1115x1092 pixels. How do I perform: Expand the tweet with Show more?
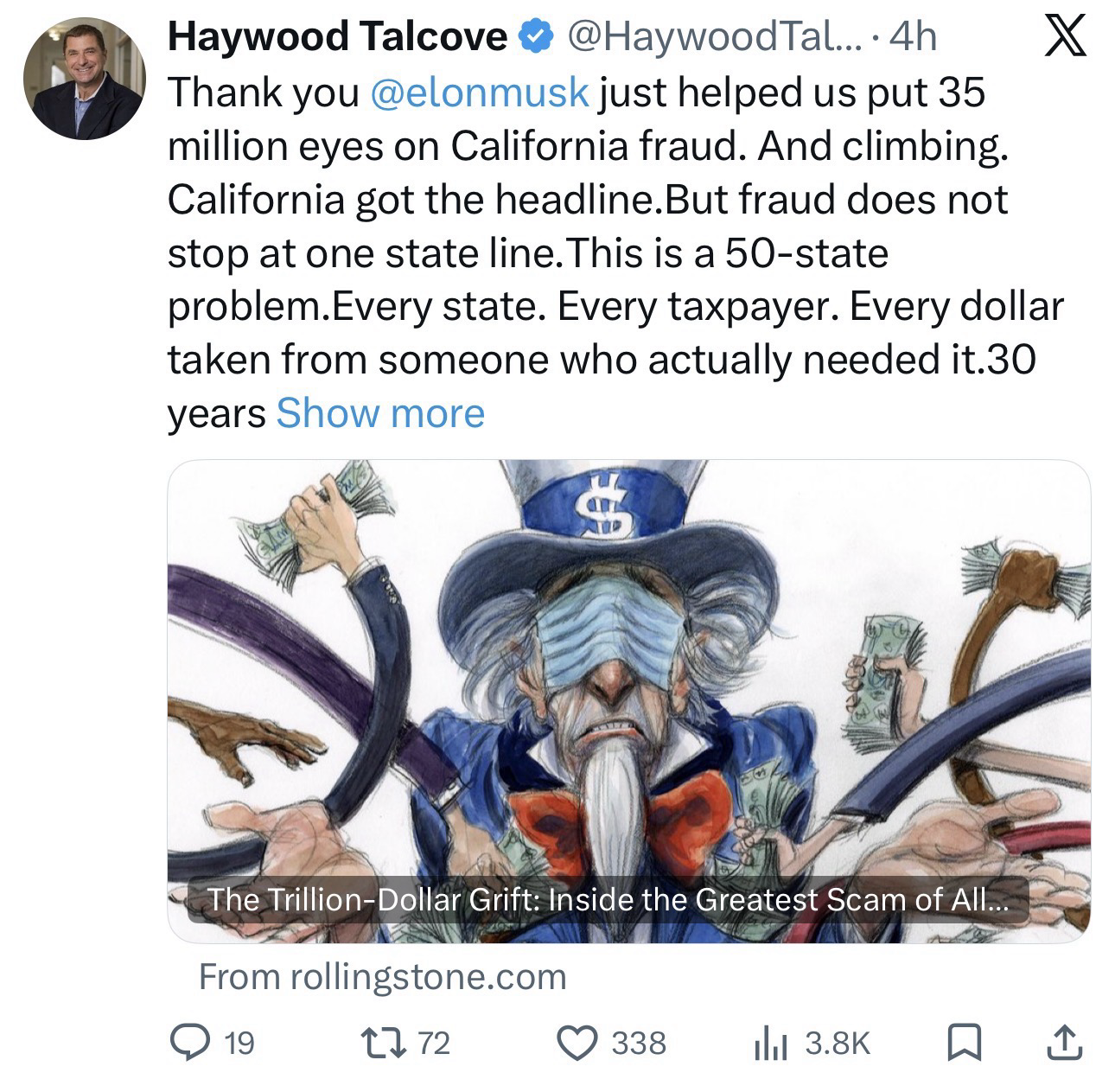click(380, 413)
